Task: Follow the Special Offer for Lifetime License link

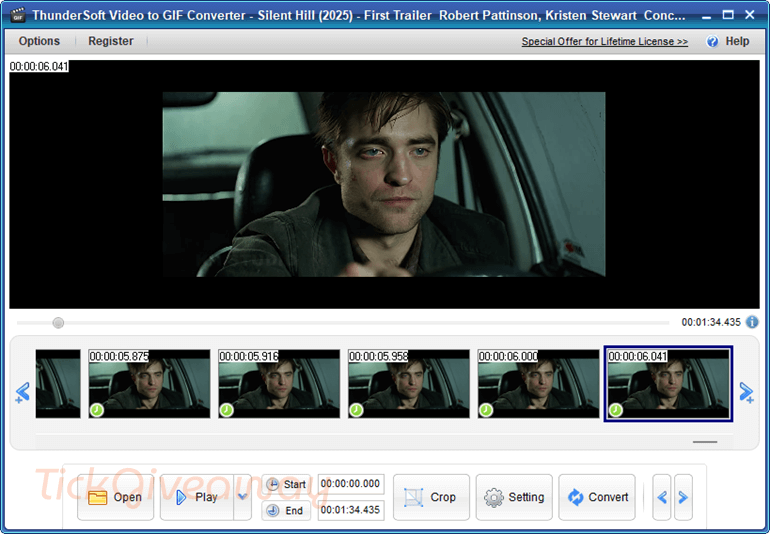Action: point(605,42)
